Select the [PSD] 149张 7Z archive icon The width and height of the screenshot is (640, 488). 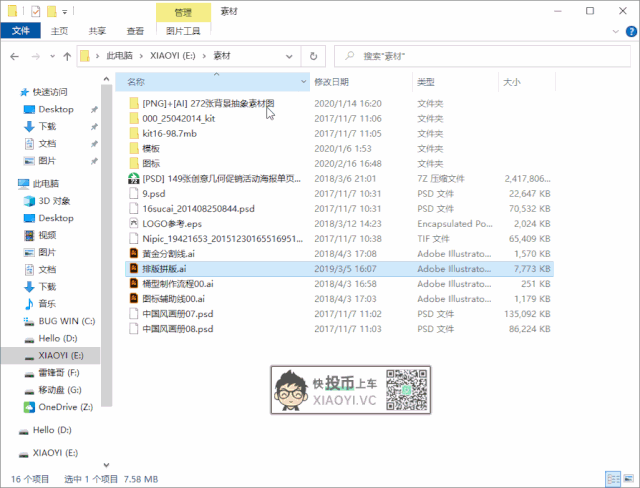[134, 178]
